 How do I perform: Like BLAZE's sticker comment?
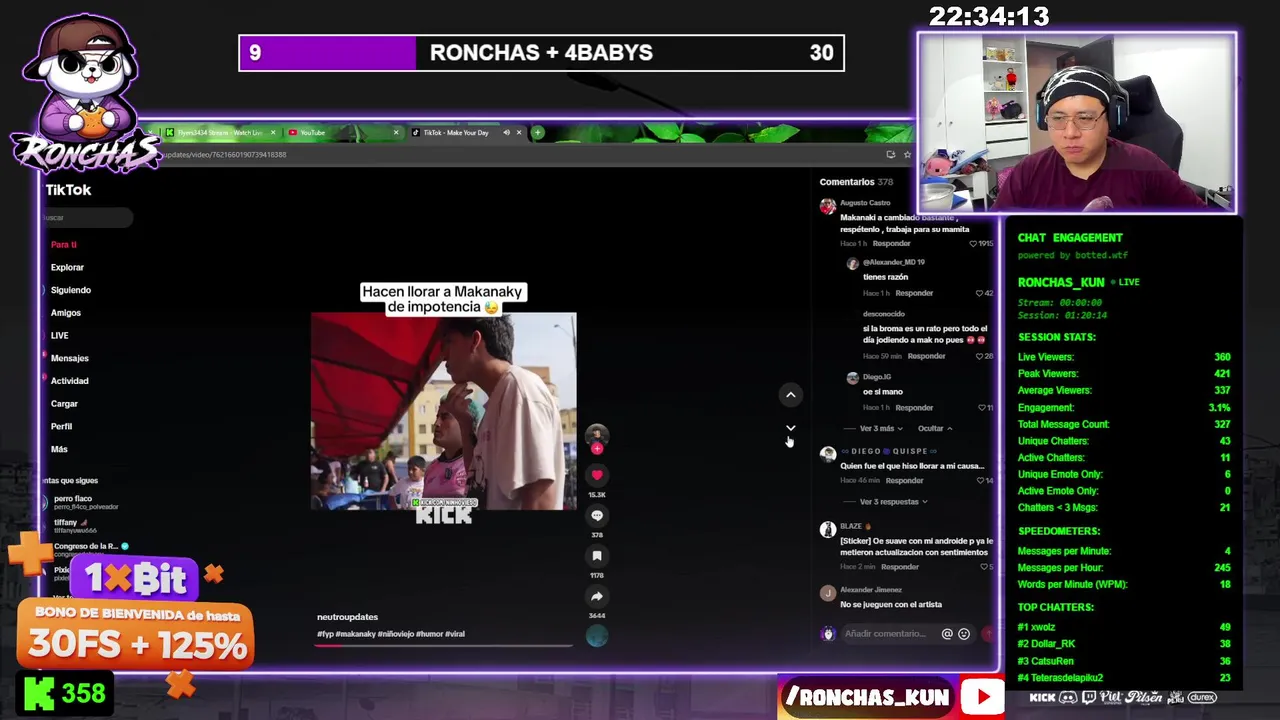coord(986,567)
